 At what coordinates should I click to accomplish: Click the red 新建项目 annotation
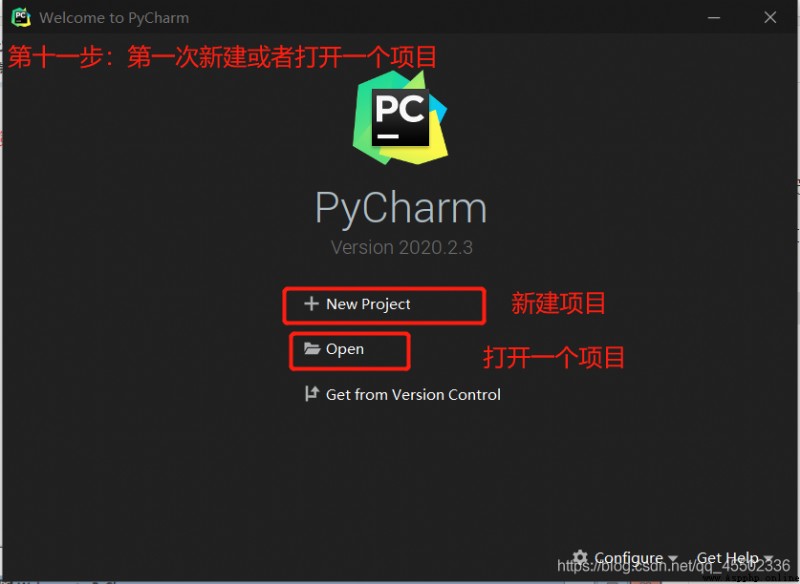click(x=558, y=303)
